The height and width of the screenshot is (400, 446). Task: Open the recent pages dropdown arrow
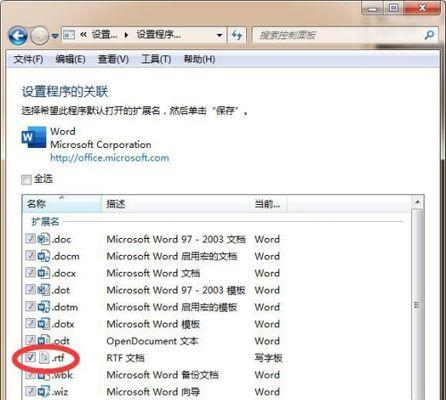pos(55,36)
